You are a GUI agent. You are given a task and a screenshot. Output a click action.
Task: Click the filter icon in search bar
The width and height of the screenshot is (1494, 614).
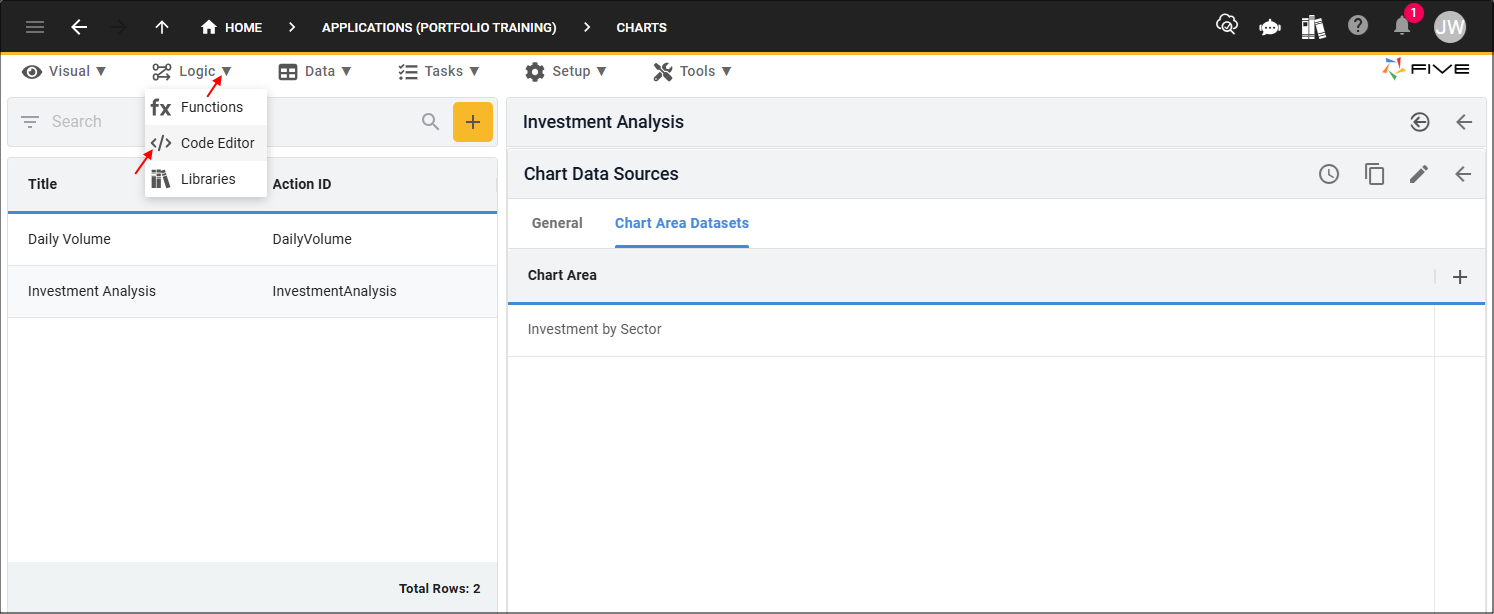click(30, 122)
